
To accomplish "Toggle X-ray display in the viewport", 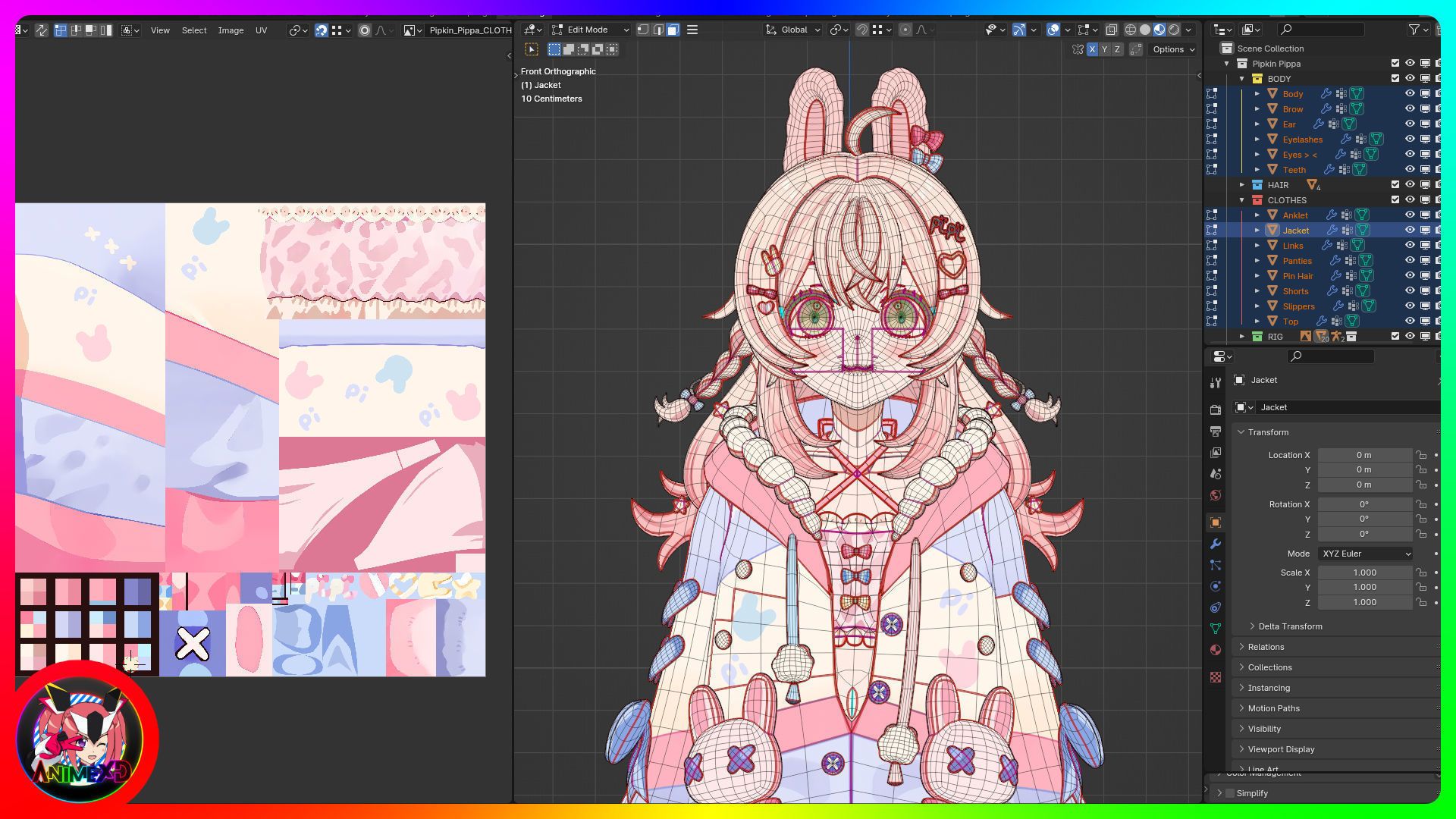I will (x=1111, y=30).
